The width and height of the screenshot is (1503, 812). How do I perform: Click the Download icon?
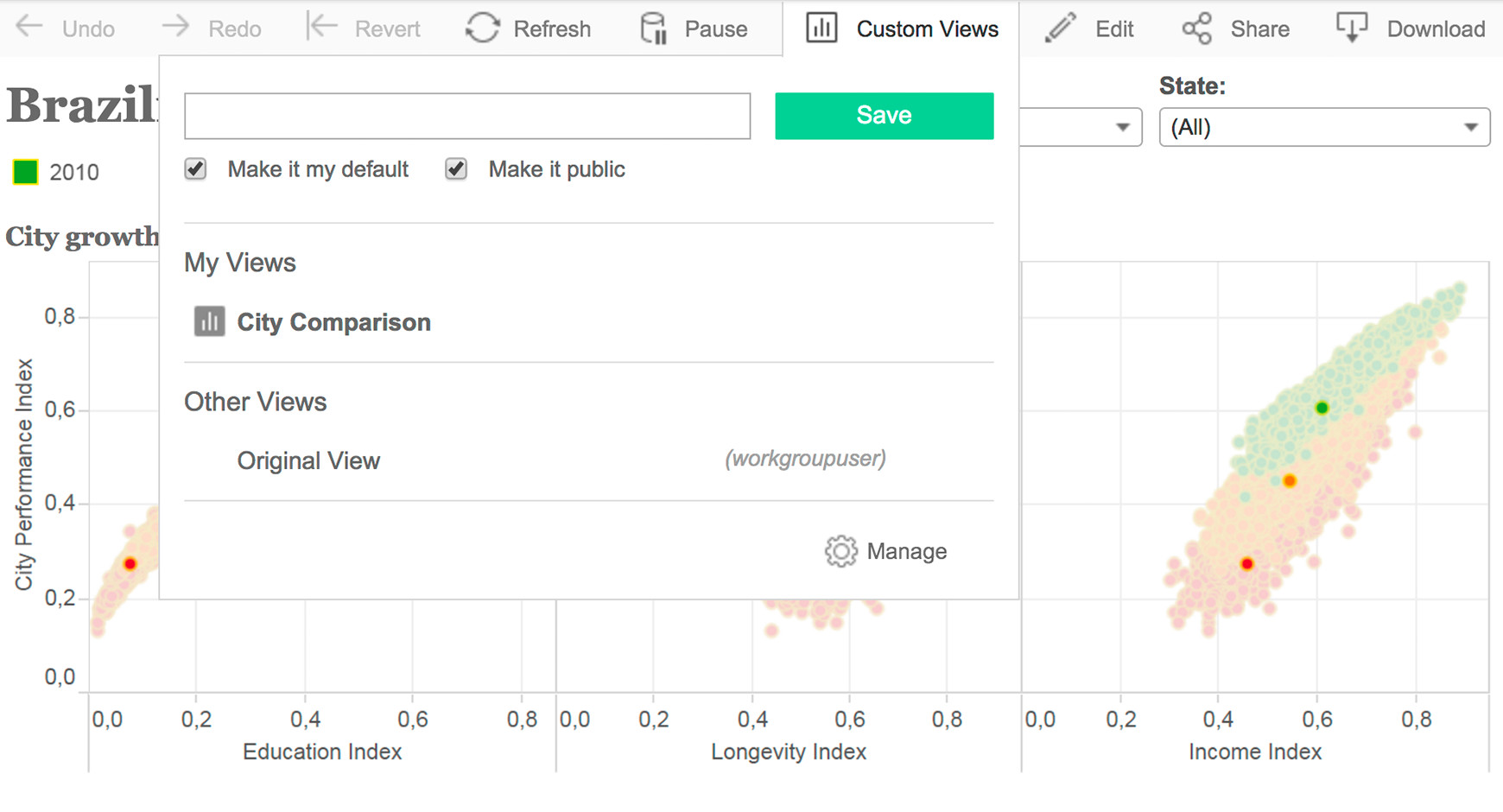coord(1351,28)
